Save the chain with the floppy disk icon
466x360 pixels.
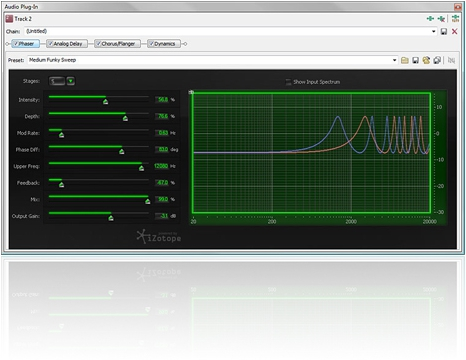pyautogui.click(x=444, y=31)
